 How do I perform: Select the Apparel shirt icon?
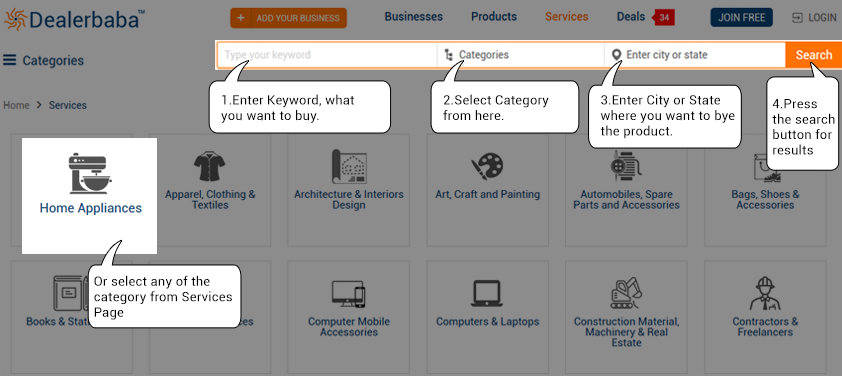(x=209, y=166)
